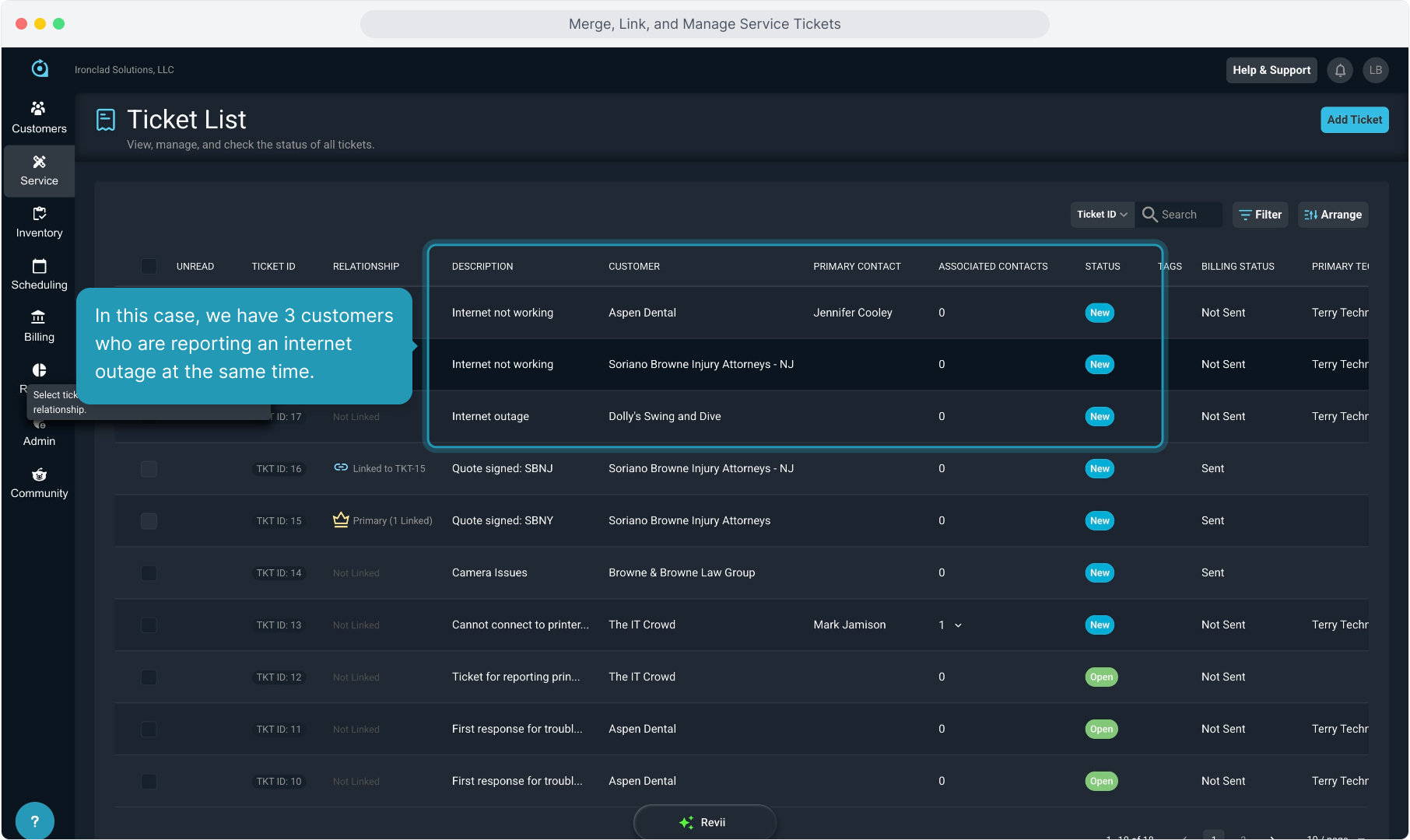Open the Arrange columns menu

(1333, 215)
